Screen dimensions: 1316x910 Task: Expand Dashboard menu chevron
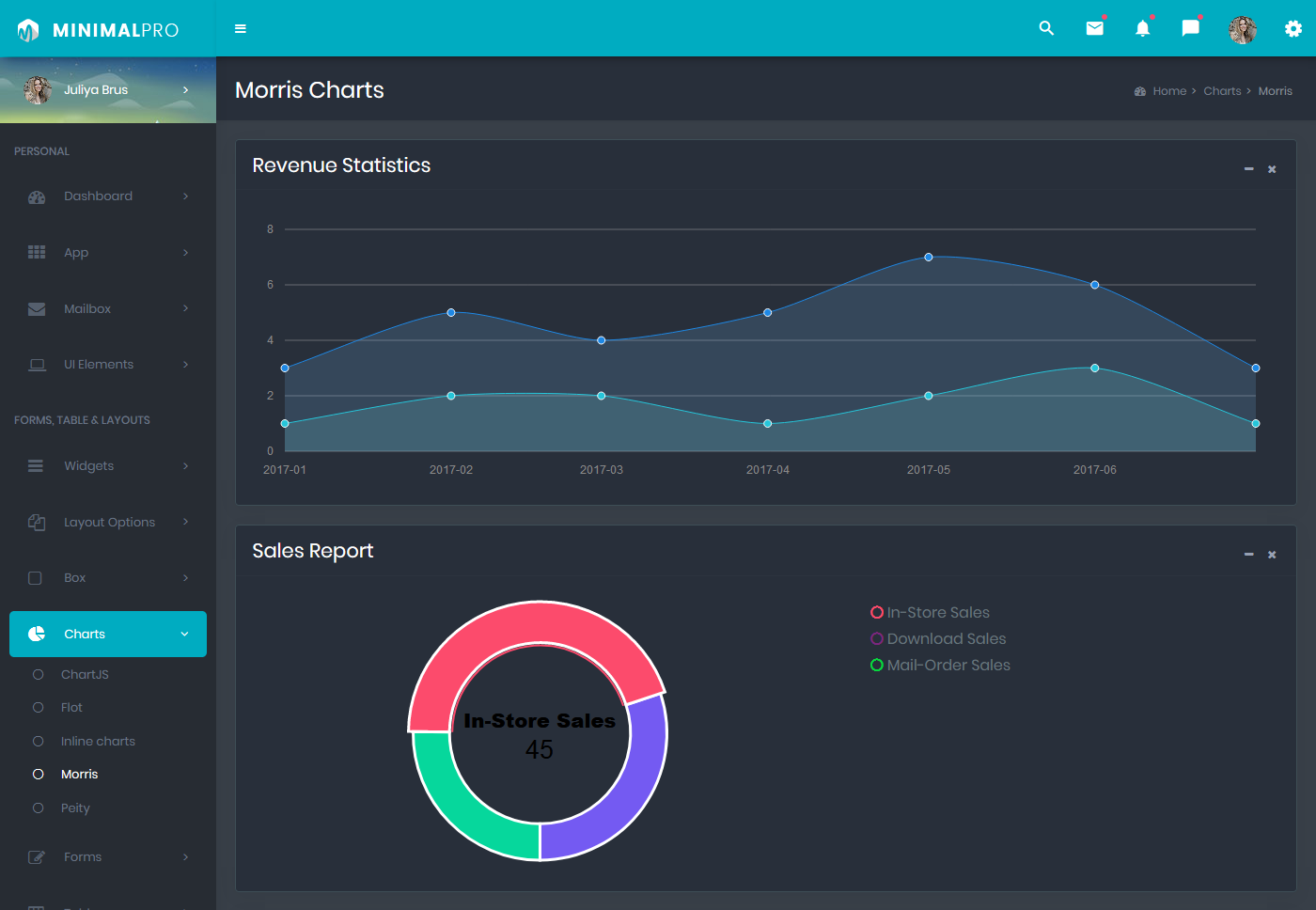pos(185,196)
